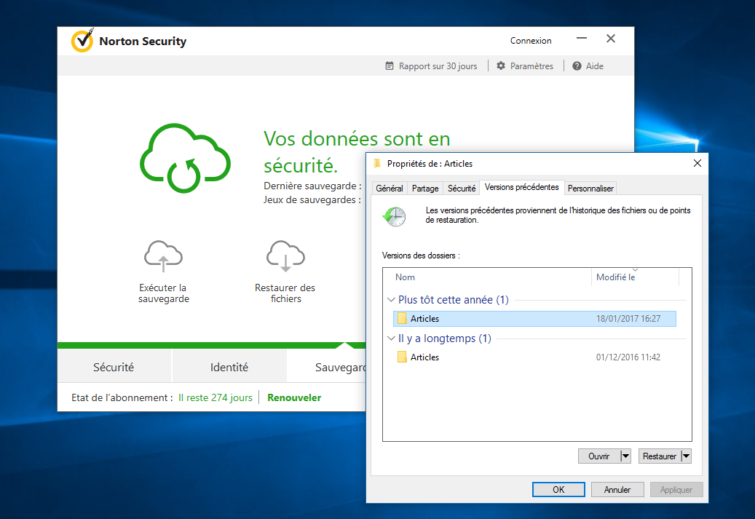Click folder icon of Articles dated 18/01/2017

point(402,318)
